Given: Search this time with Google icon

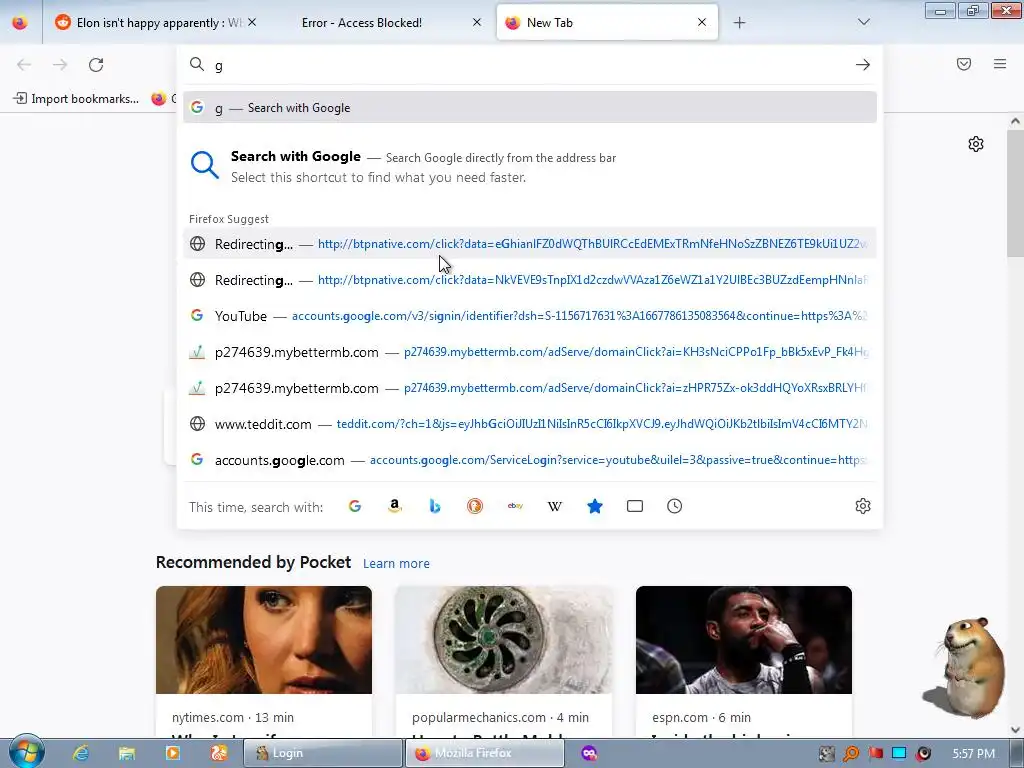Looking at the screenshot, I should coord(355,506).
